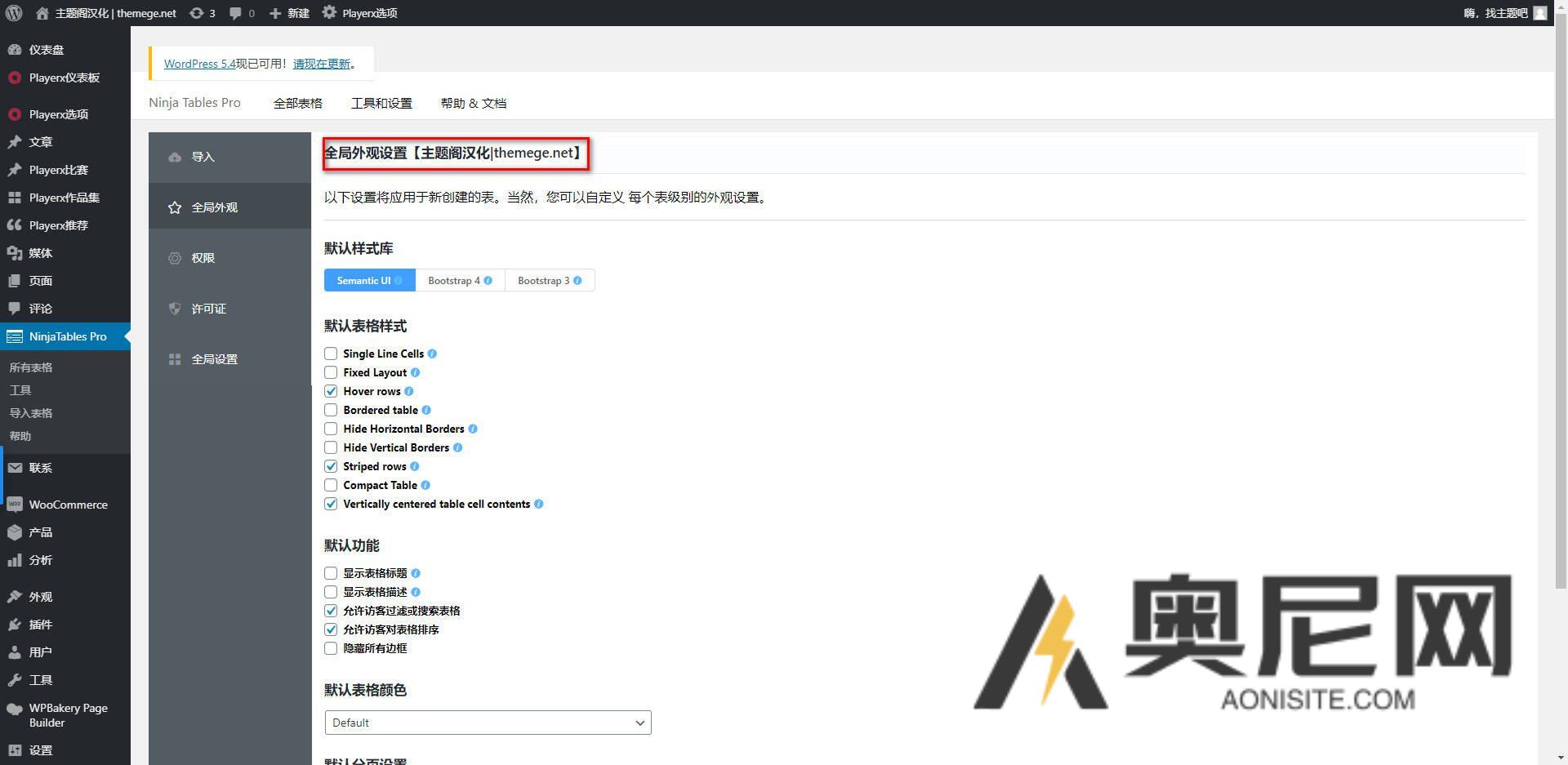The width and height of the screenshot is (1568, 765).
Task: Open the updates icon showing 3
Action: point(196,13)
